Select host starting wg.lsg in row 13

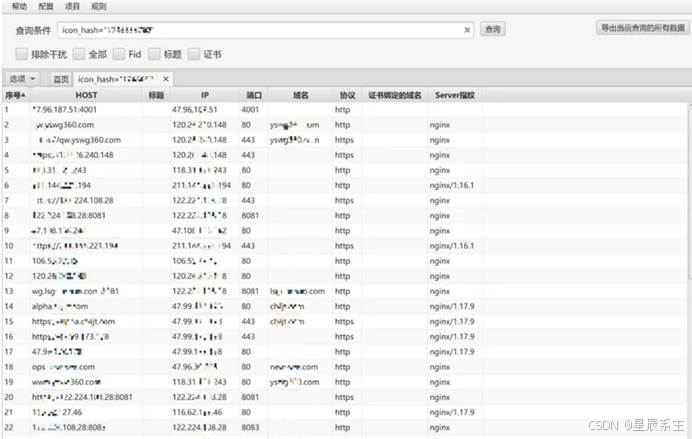[x=75, y=291]
